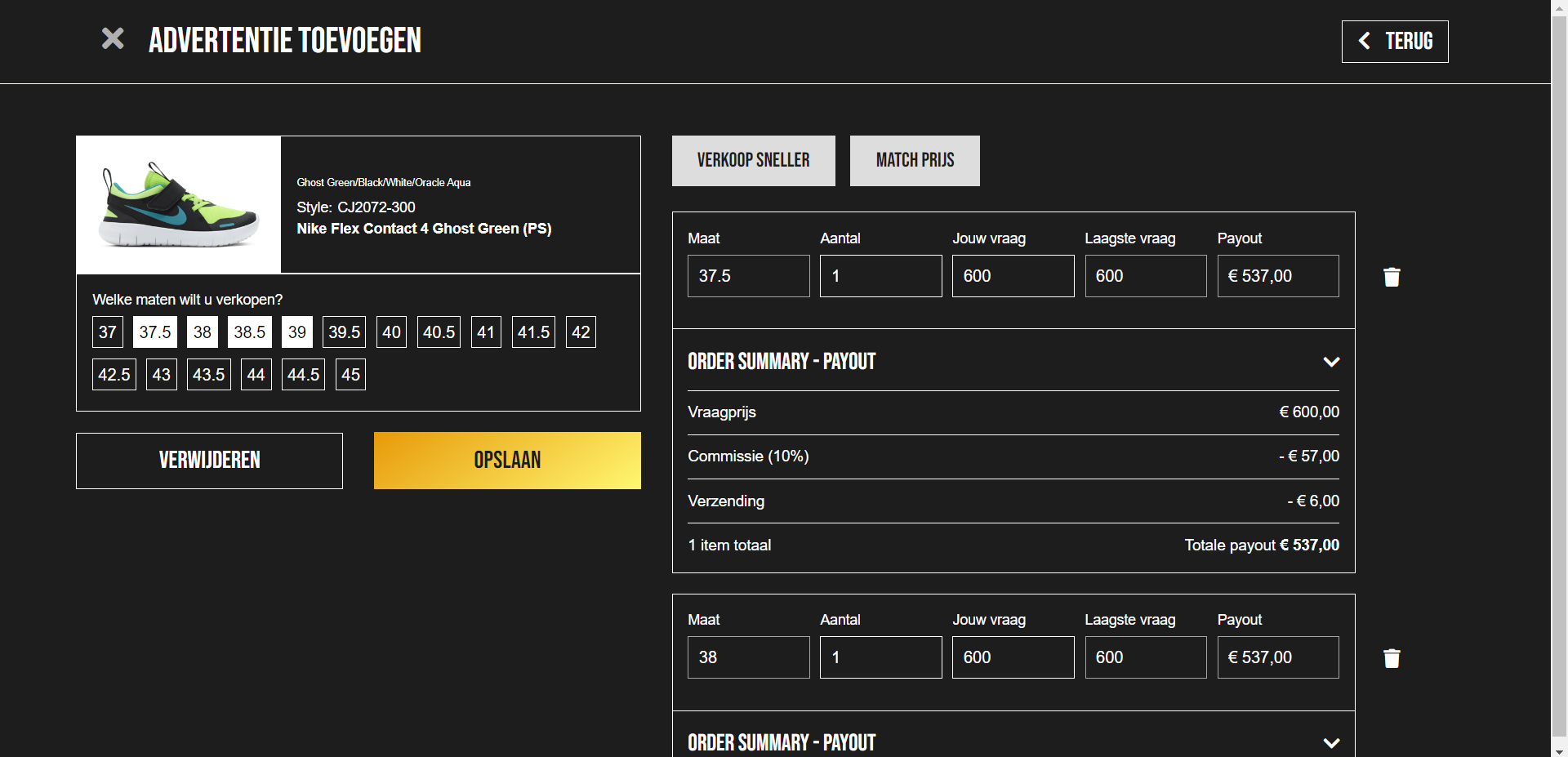The width and height of the screenshot is (1568, 757).
Task: Click the Maat field showing 37.5
Action: [748, 276]
